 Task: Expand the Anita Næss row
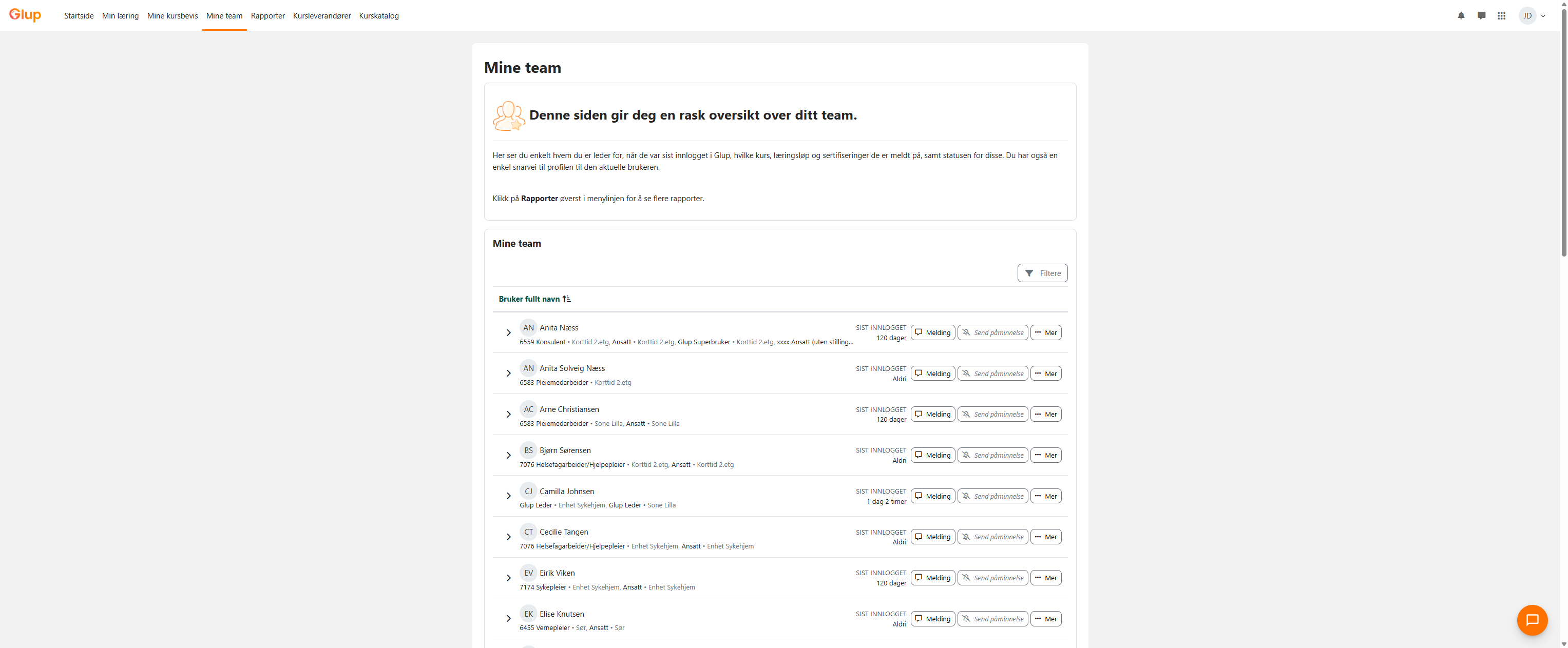point(508,332)
